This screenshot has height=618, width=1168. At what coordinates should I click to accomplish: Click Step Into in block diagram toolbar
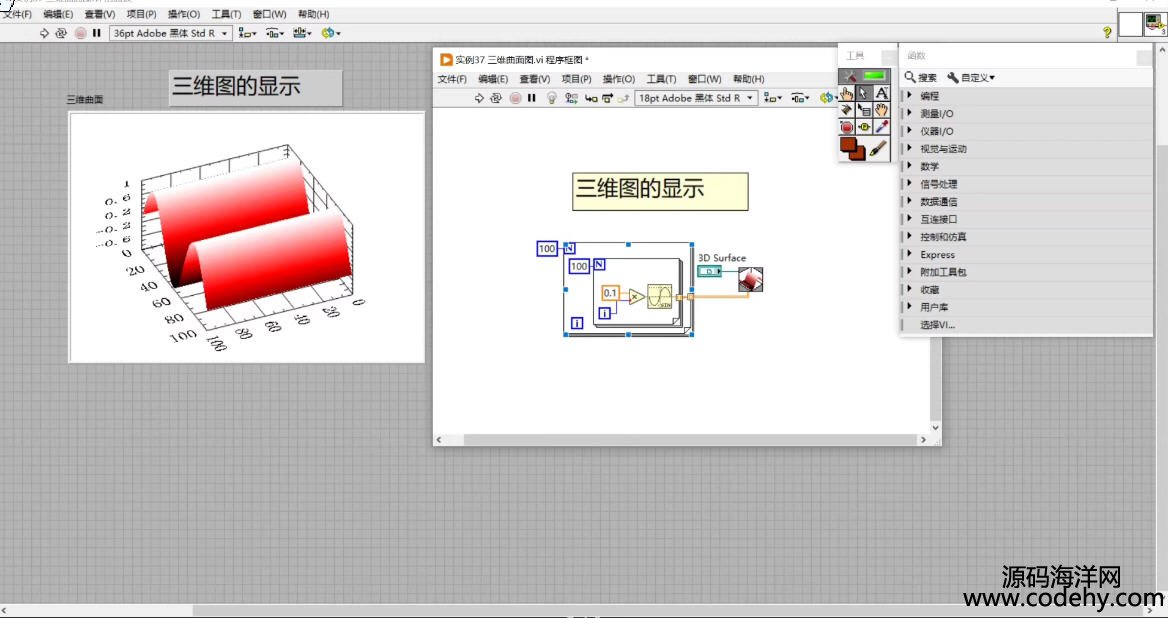tap(591, 98)
